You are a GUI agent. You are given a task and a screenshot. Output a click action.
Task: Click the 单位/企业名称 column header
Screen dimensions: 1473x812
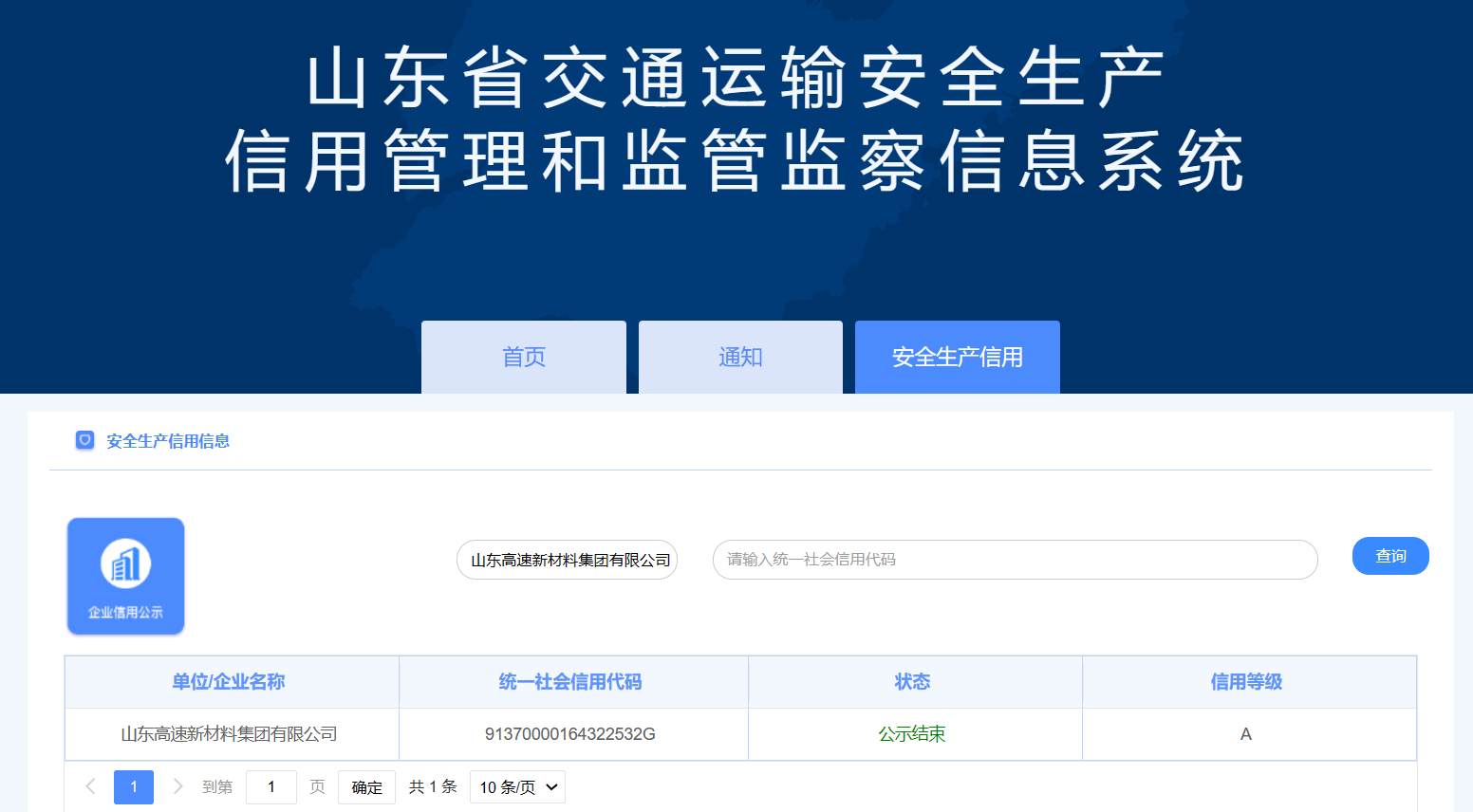pos(229,682)
